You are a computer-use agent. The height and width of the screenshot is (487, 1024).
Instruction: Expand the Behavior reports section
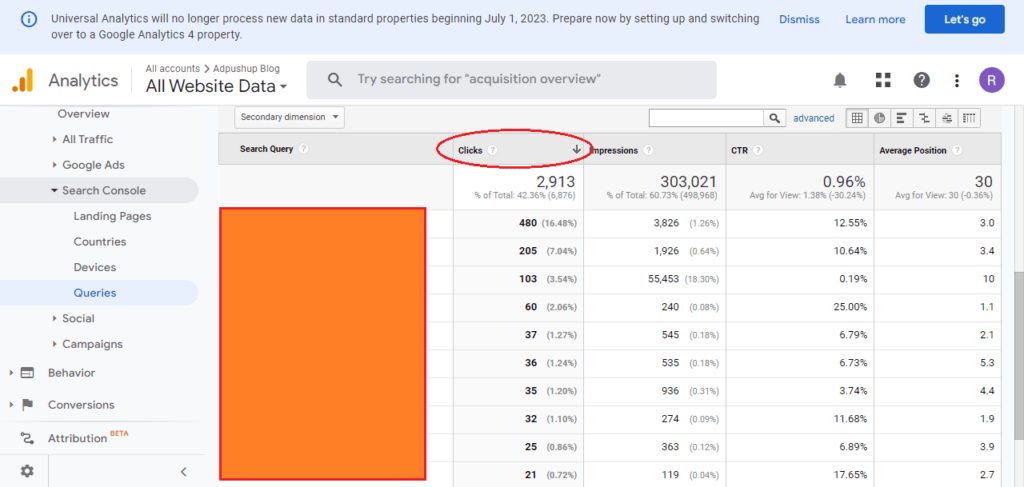tap(71, 373)
